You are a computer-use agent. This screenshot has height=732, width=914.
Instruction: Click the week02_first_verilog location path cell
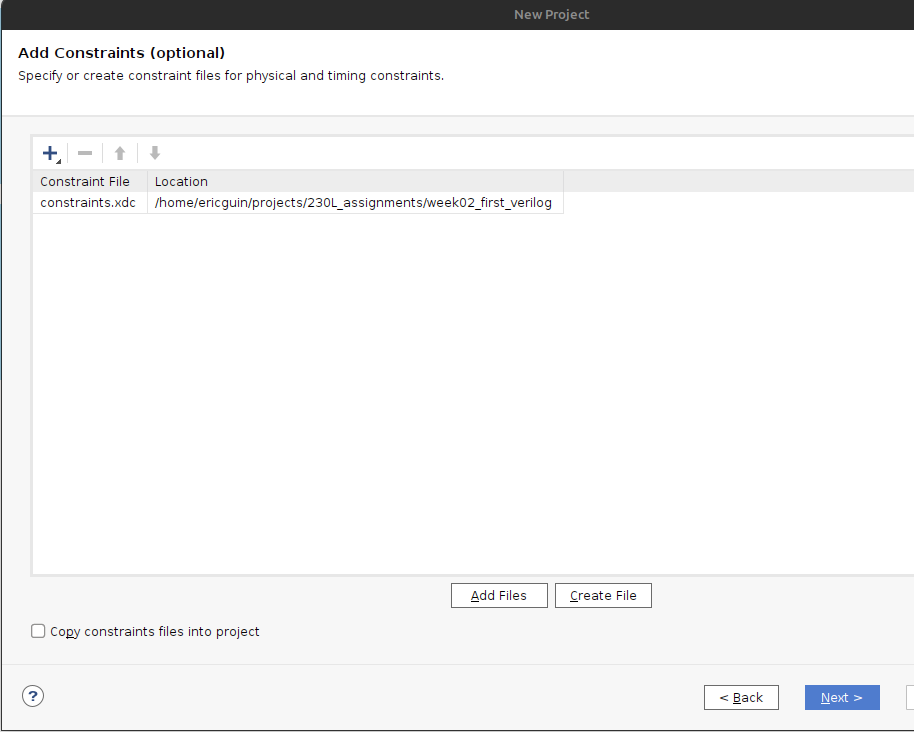353,203
